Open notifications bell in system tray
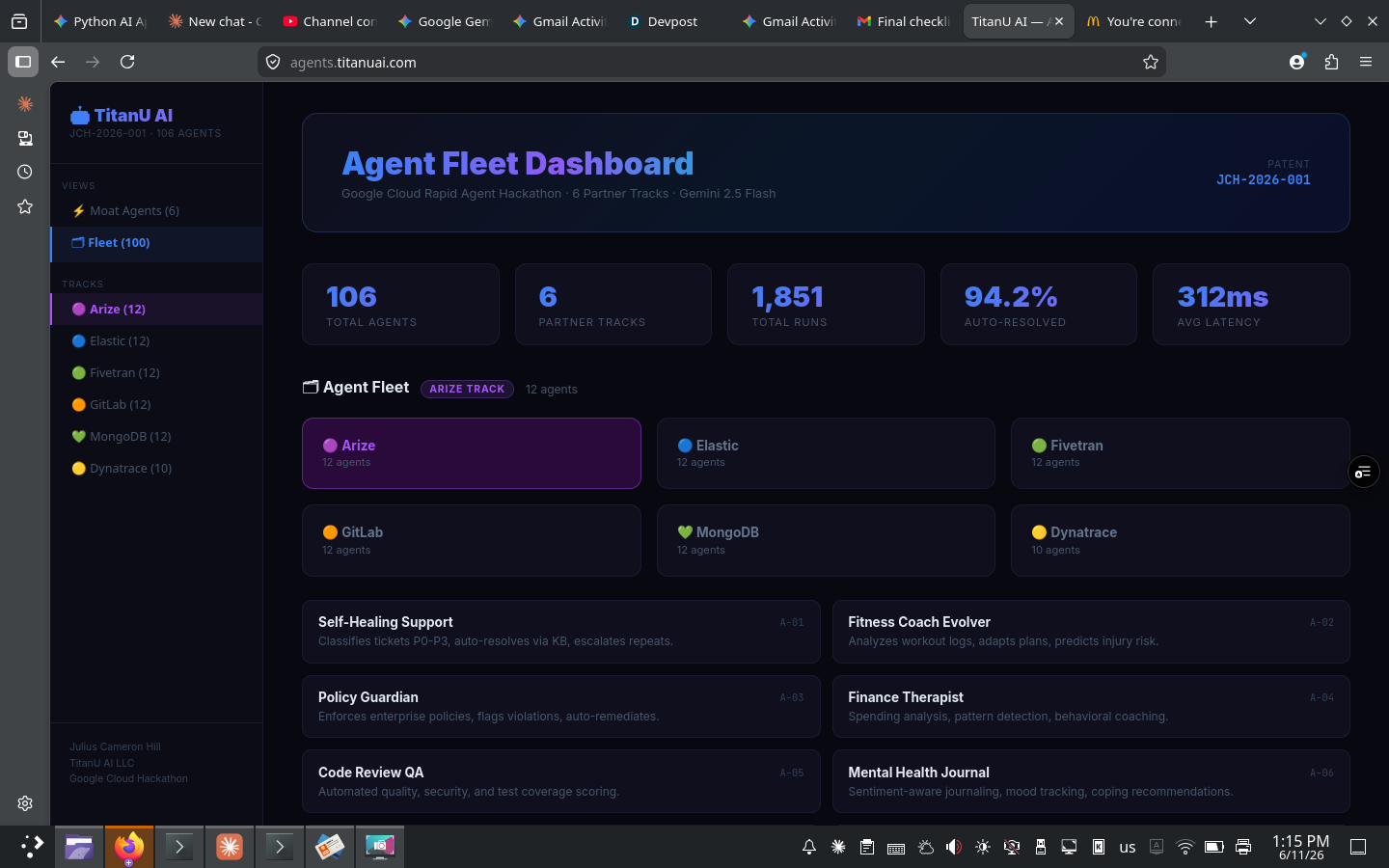 click(809, 847)
